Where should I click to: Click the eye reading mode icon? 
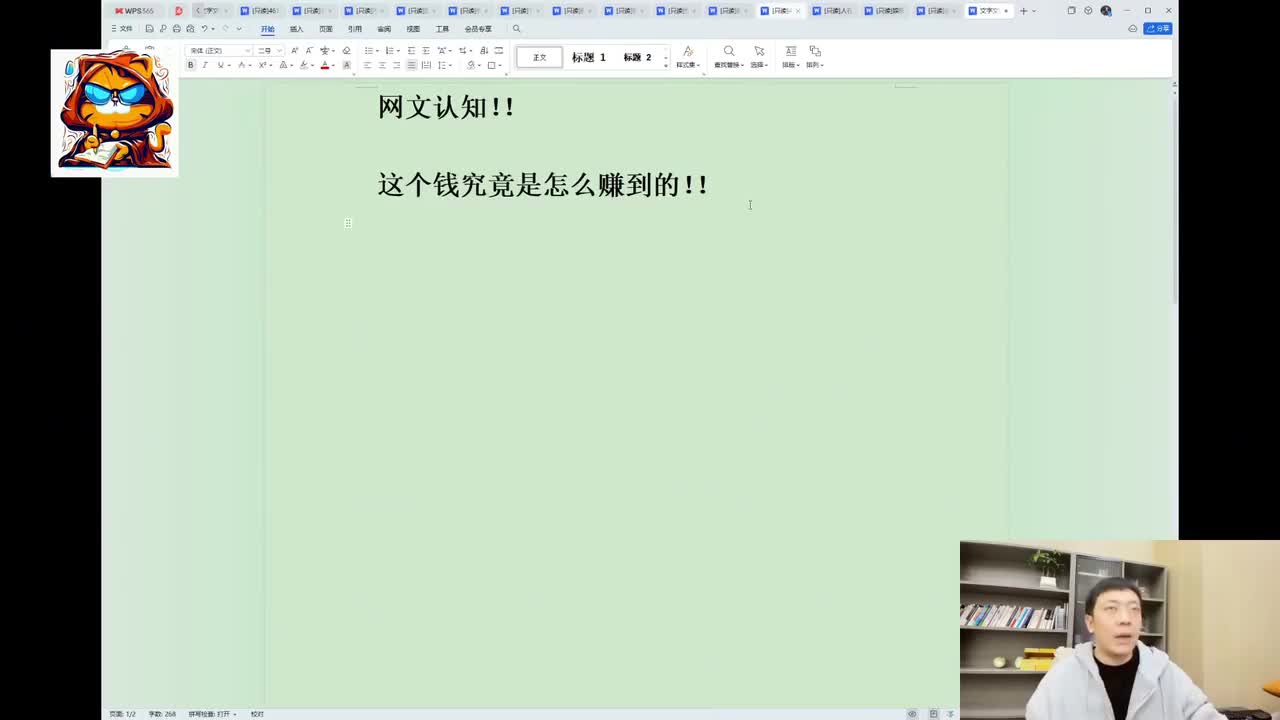tap(912, 714)
